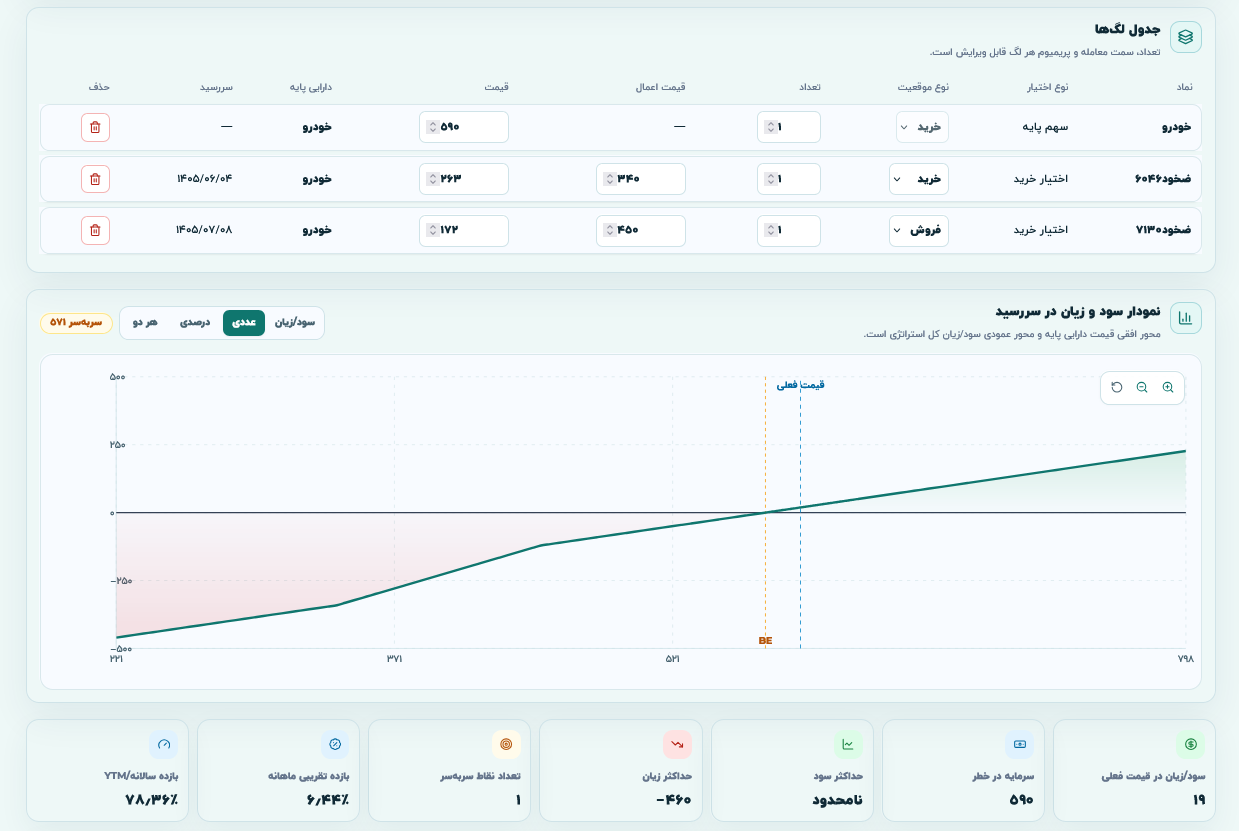The height and width of the screenshot is (831, 1240).
Task: Click the icon in the سرمایه در خطر card
Action: point(1020,744)
